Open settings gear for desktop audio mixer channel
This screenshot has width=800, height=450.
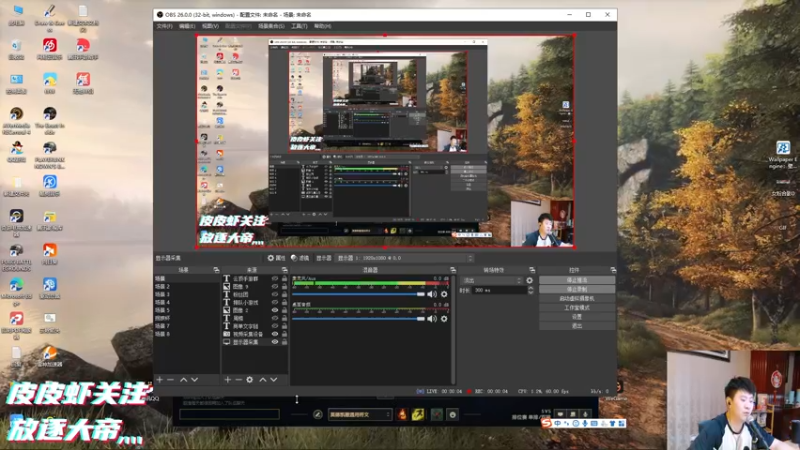tap(444, 319)
